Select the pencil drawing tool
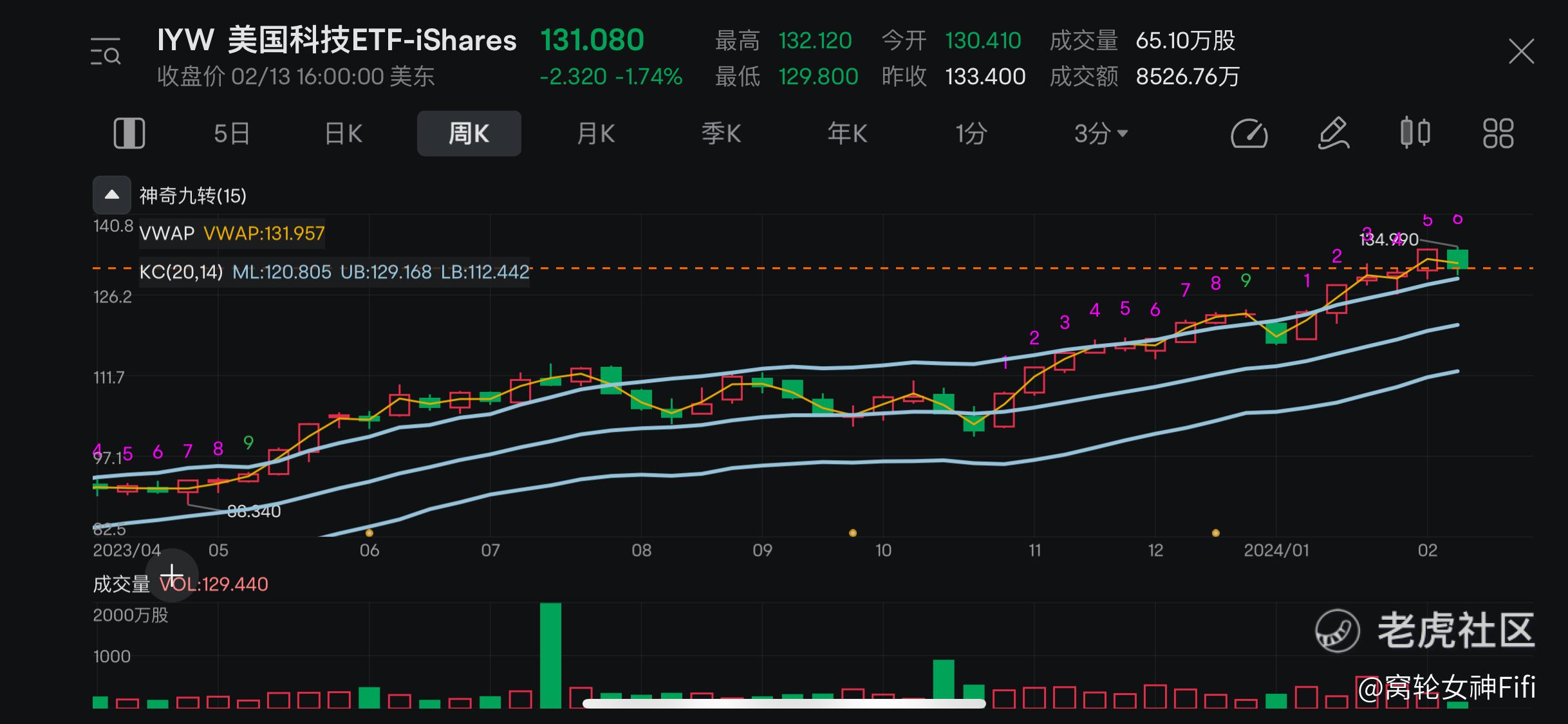The image size is (1568, 724). 1333,133
